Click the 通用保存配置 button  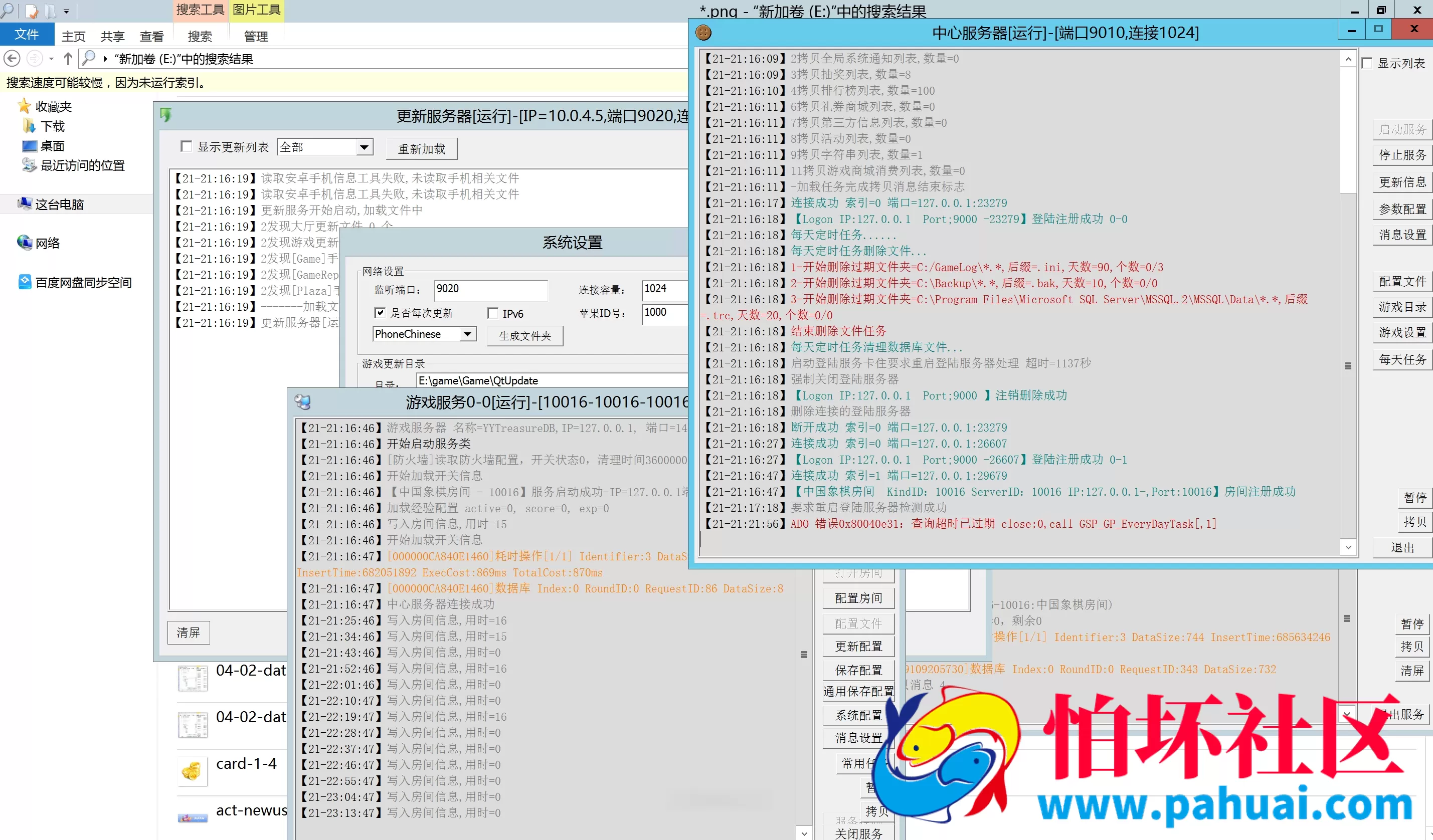pos(859,692)
